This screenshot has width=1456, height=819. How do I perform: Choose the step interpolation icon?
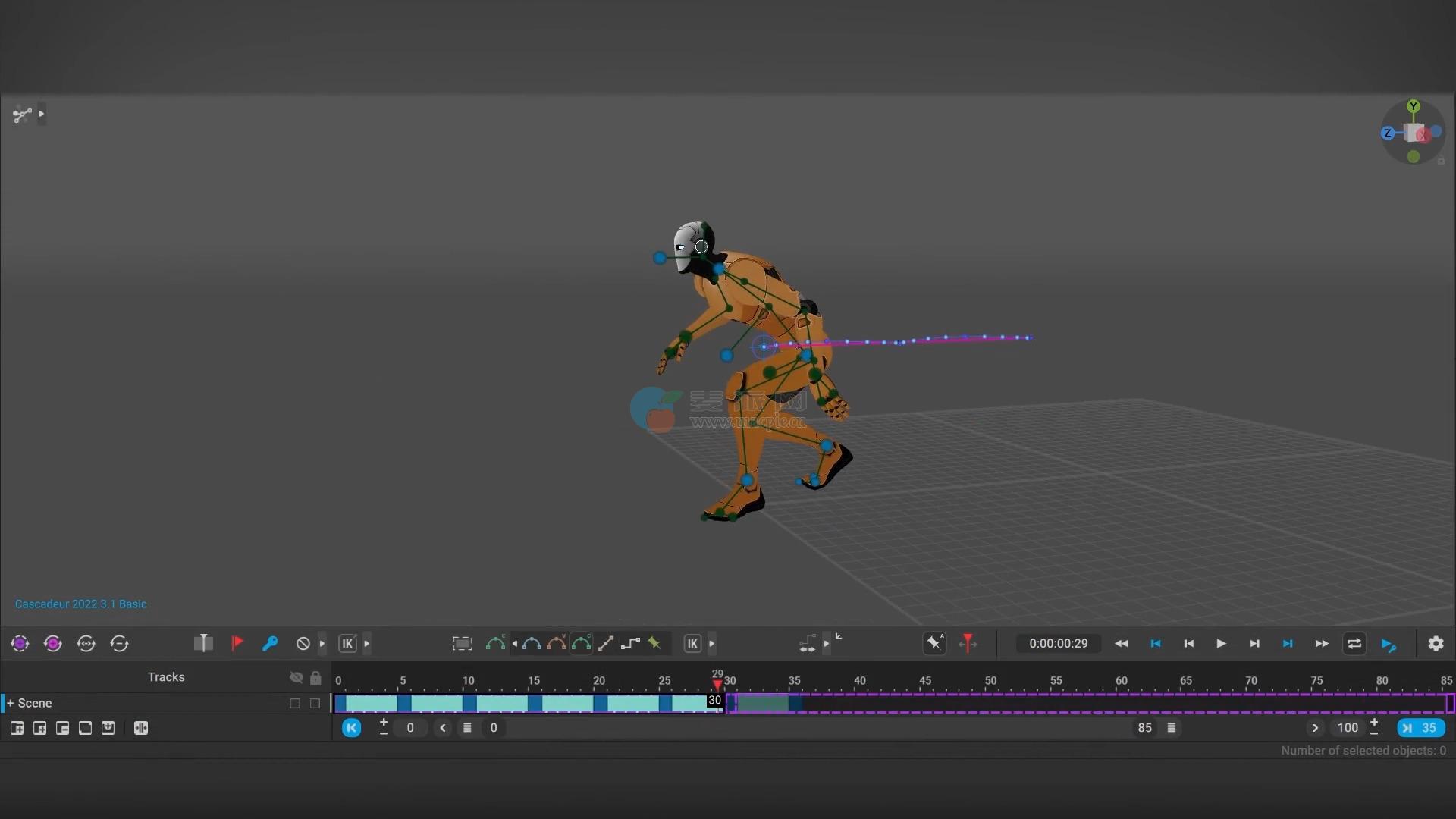[630, 644]
